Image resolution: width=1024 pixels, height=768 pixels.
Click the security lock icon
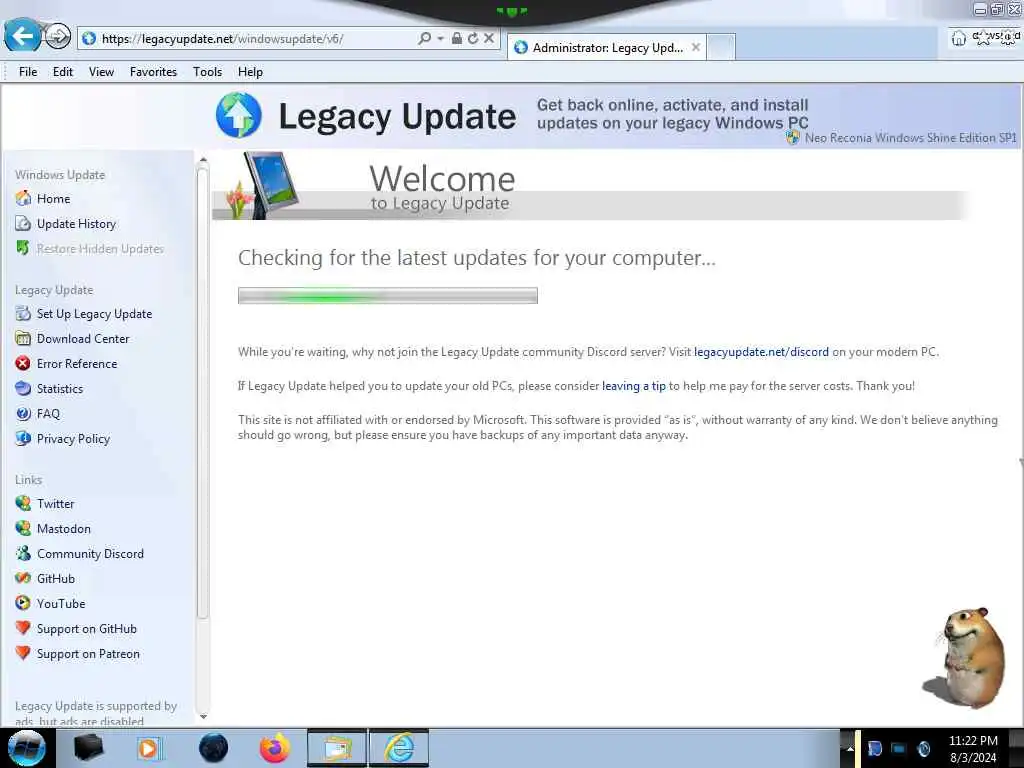(x=457, y=39)
